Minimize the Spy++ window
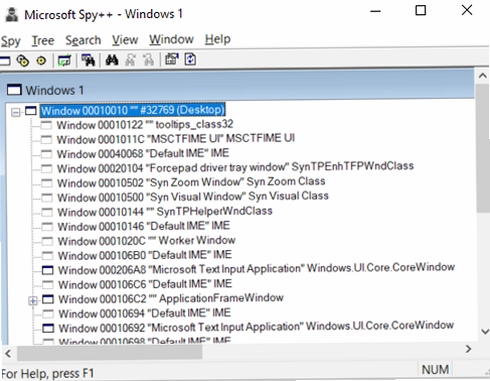Image resolution: width=490 pixels, height=381 pixels. [x=375, y=11]
